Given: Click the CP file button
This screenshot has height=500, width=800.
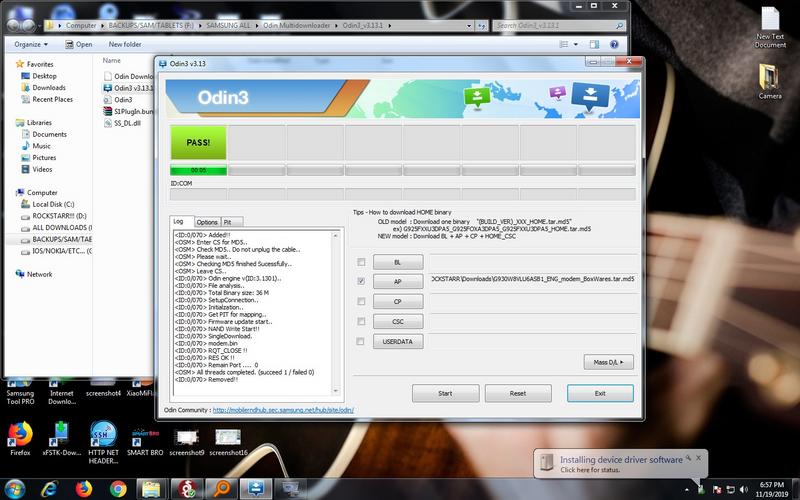Looking at the screenshot, I should (398, 301).
